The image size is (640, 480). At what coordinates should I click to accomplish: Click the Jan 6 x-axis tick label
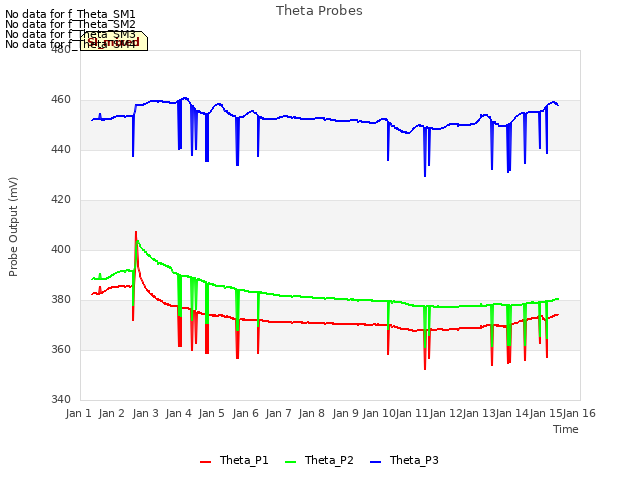(x=245, y=413)
